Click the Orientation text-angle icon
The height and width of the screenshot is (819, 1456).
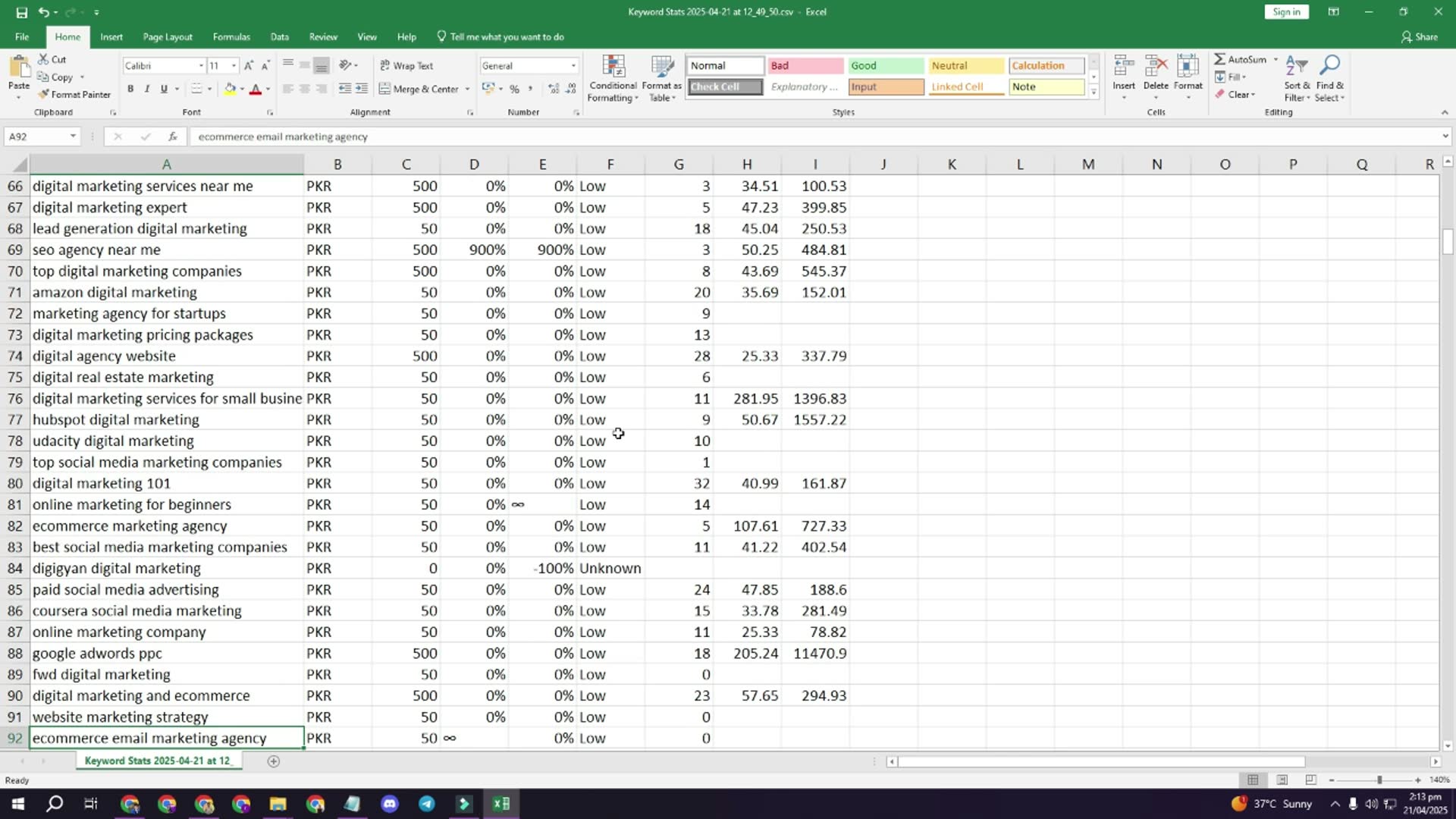(345, 65)
